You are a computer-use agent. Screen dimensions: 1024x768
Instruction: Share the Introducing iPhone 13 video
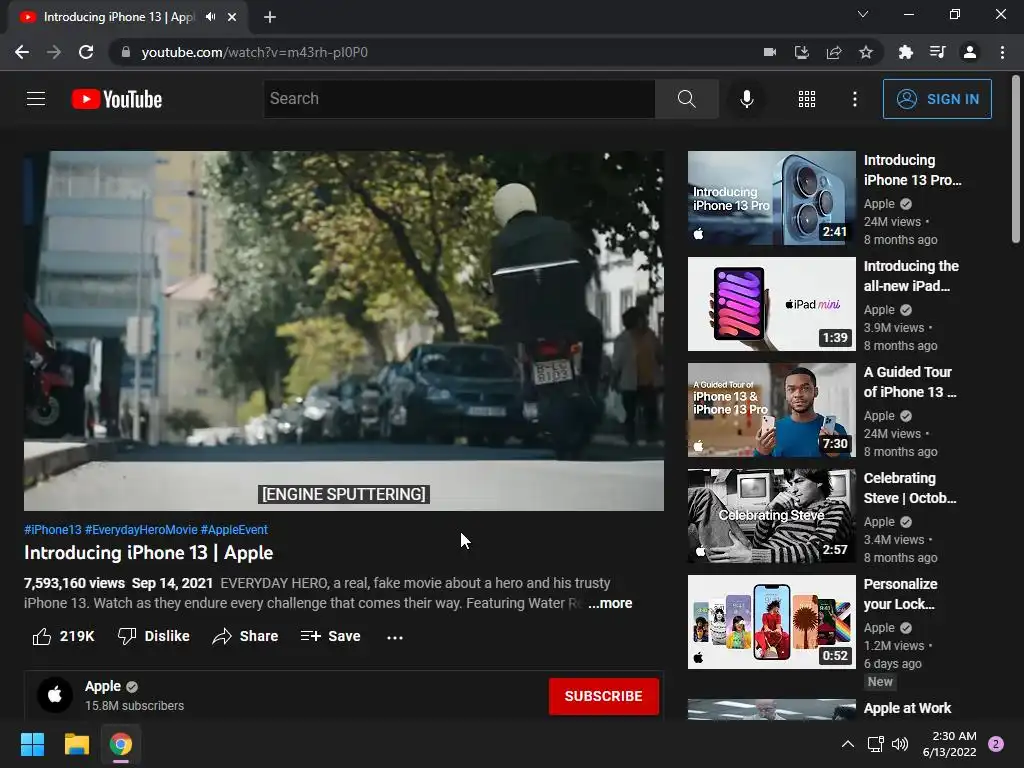pyautogui.click(x=246, y=636)
